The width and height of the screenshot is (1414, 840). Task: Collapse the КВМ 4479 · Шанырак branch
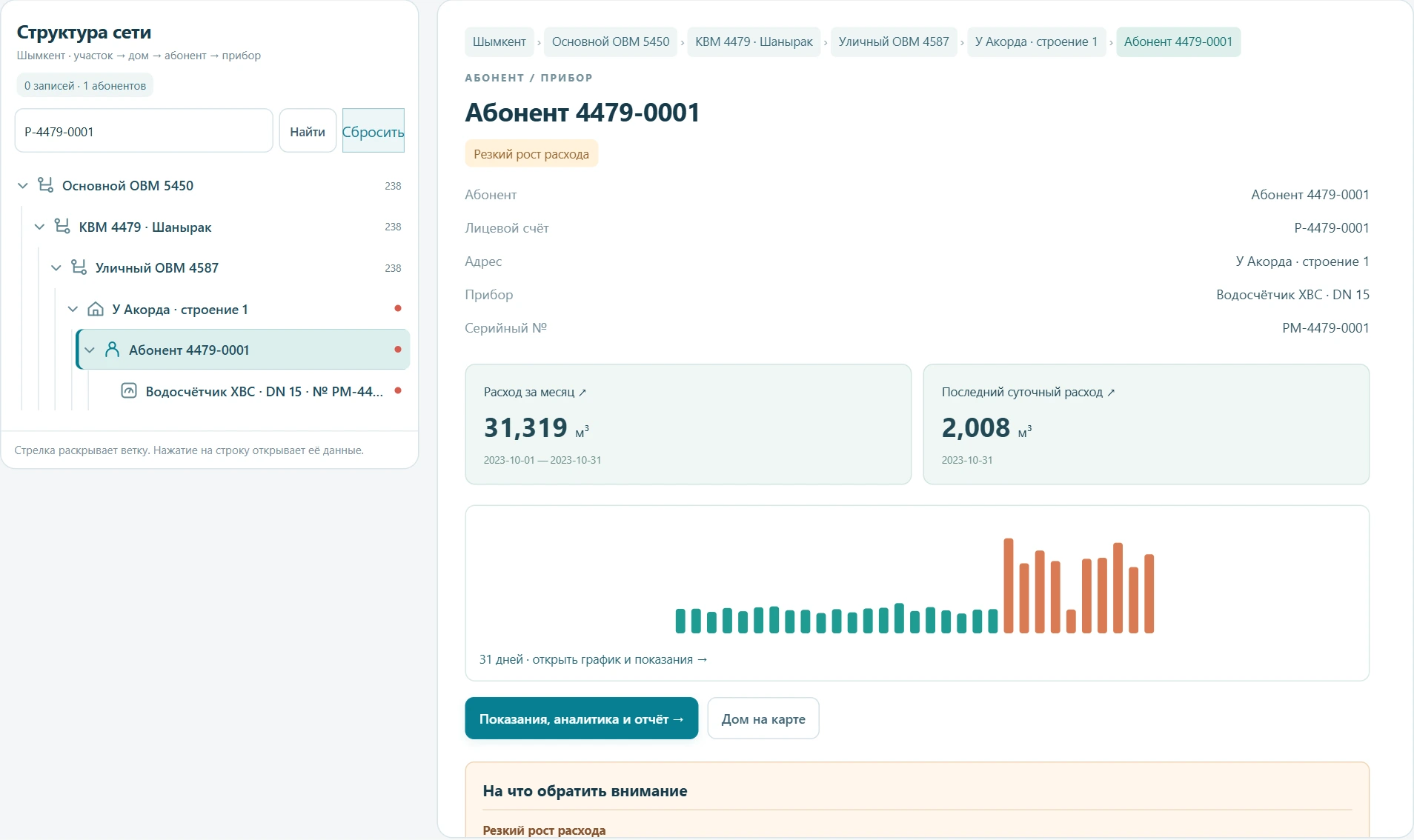click(39, 227)
